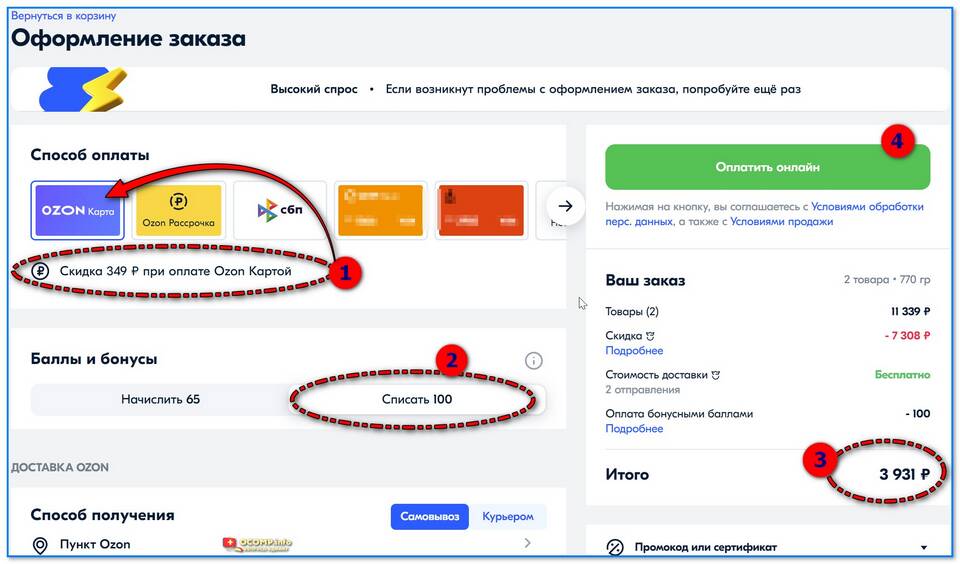
Task: Open Подробнее under bonus points payment
Action: click(634, 428)
